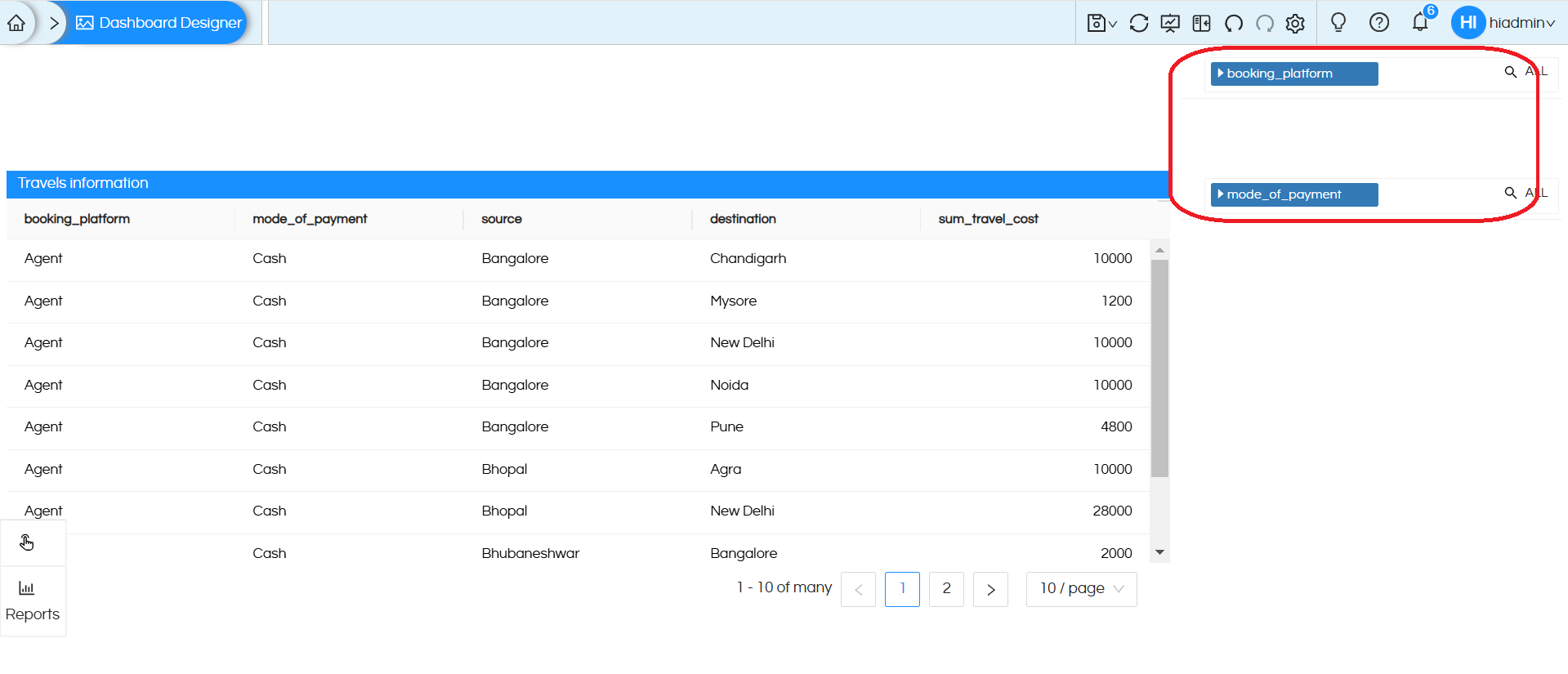Select the Agra destination cell
This screenshot has height=674, width=1568.
click(726, 470)
